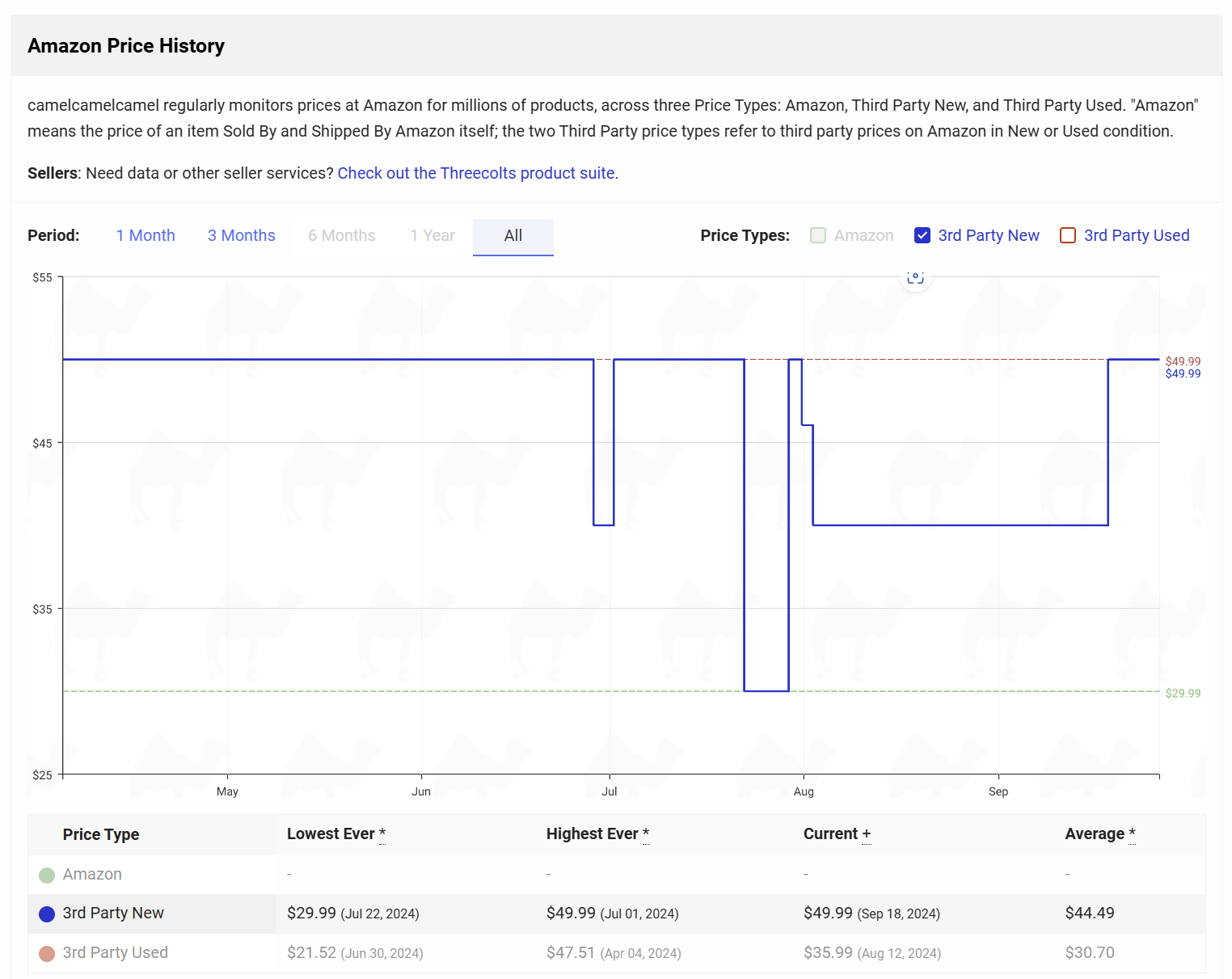Uncheck the 3rd Party New checkbox
The image size is (1232, 979).
pos(922,235)
